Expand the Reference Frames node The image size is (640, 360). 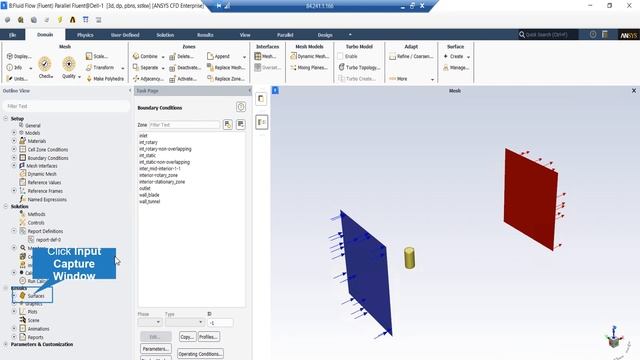click(14, 191)
